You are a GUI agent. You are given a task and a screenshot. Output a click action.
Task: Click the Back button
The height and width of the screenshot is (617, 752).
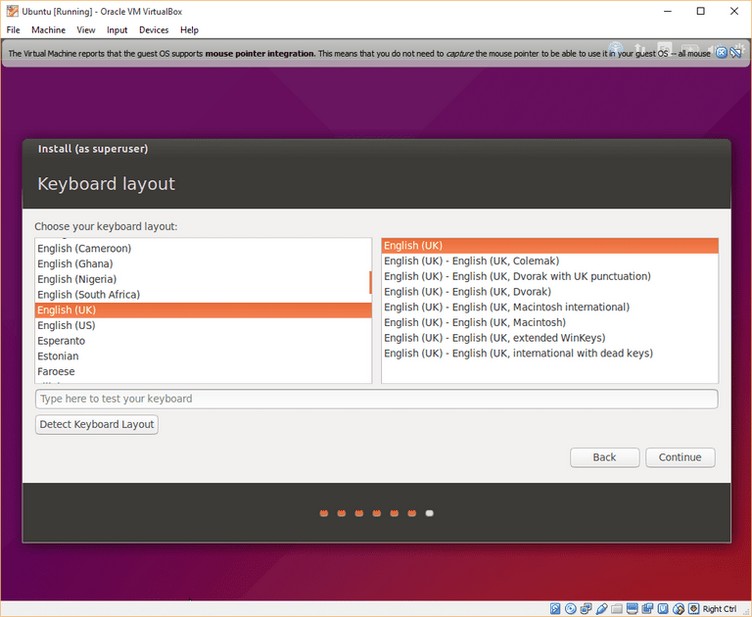[x=604, y=457]
